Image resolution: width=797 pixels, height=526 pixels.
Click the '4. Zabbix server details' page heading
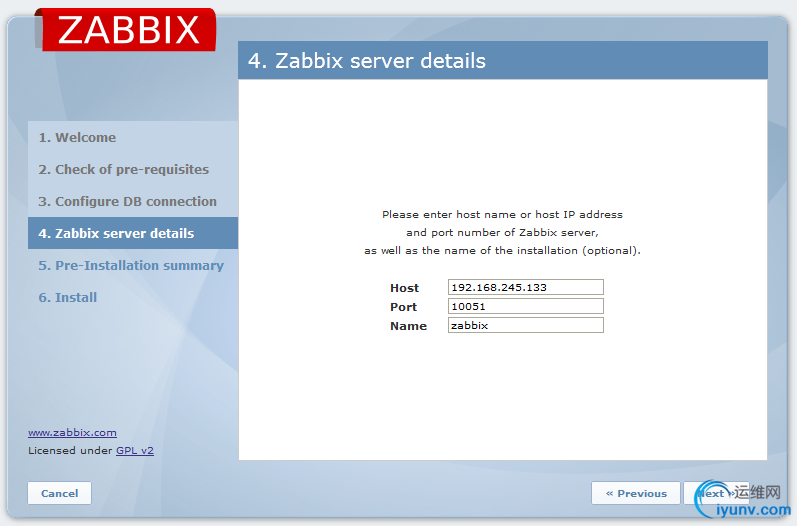click(x=367, y=60)
